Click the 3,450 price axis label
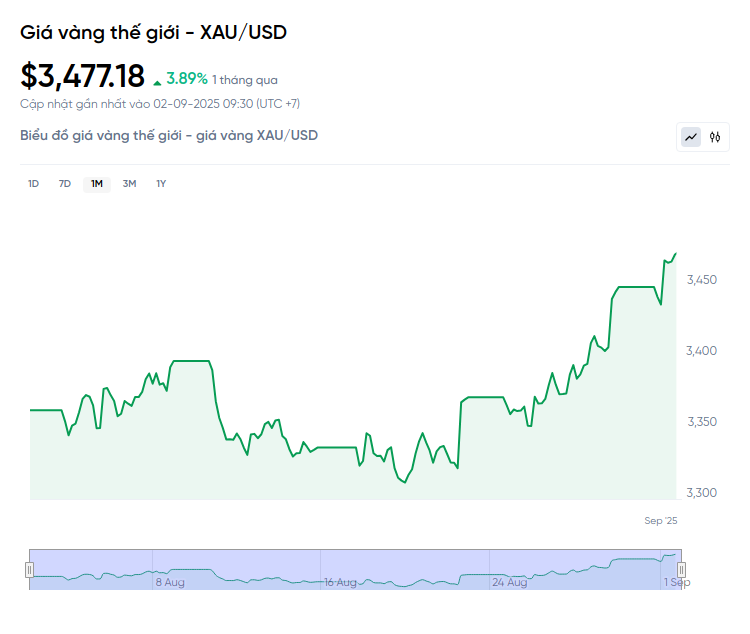The image size is (750, 634). pos(702,280)
